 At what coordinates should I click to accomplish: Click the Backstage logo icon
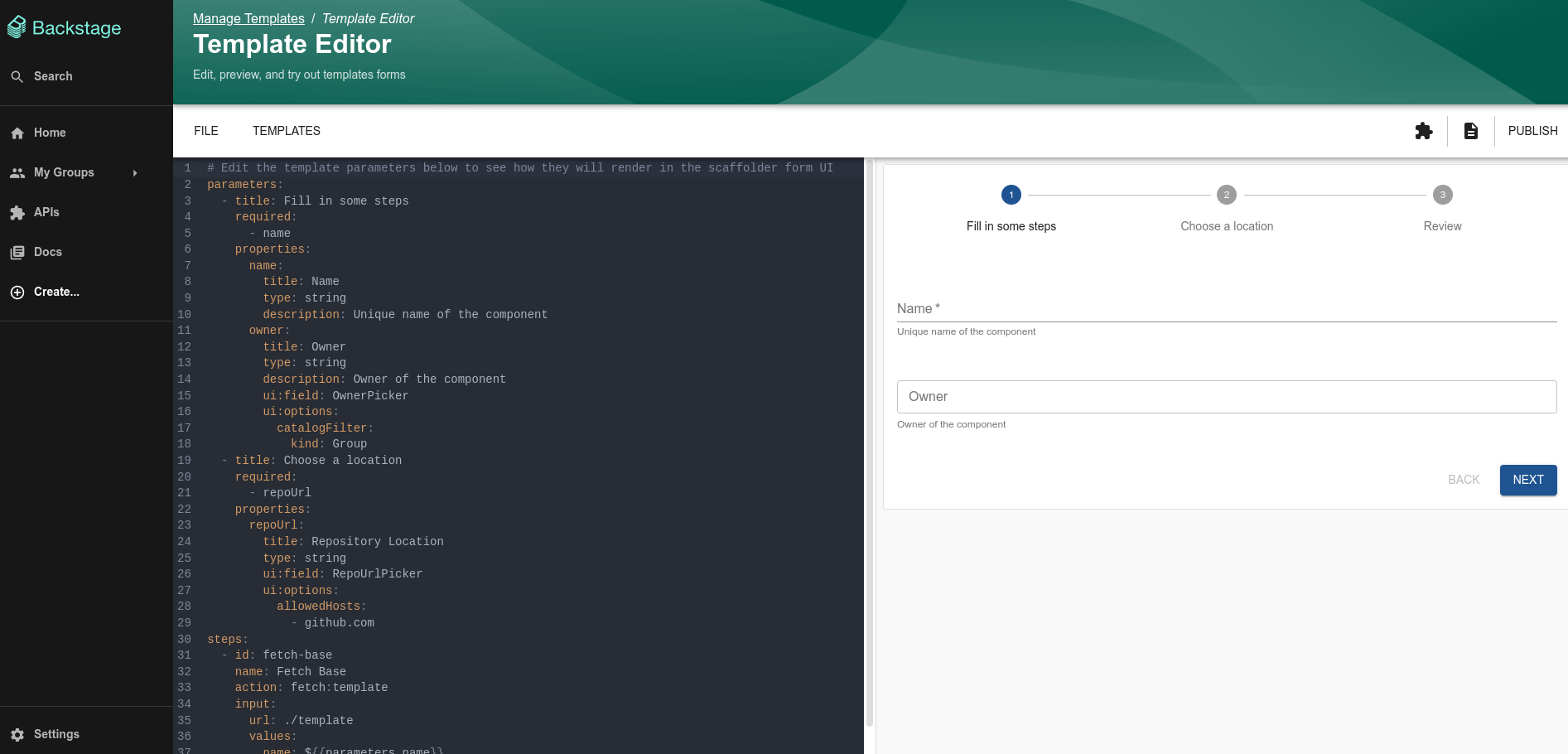tap(17, 27)
